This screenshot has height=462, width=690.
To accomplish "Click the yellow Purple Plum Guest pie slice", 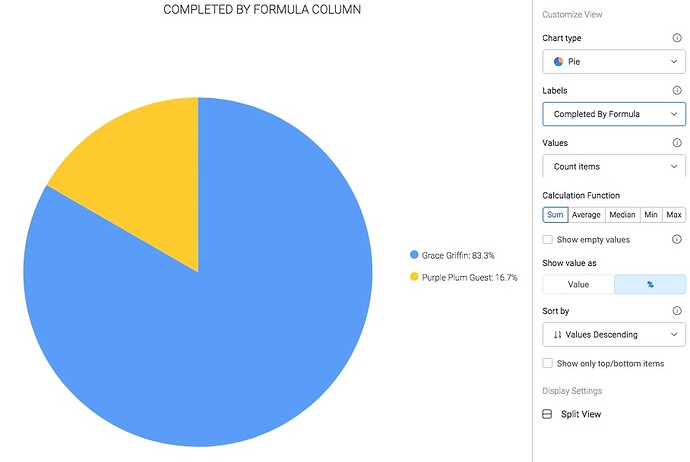I will click(145, 176).
